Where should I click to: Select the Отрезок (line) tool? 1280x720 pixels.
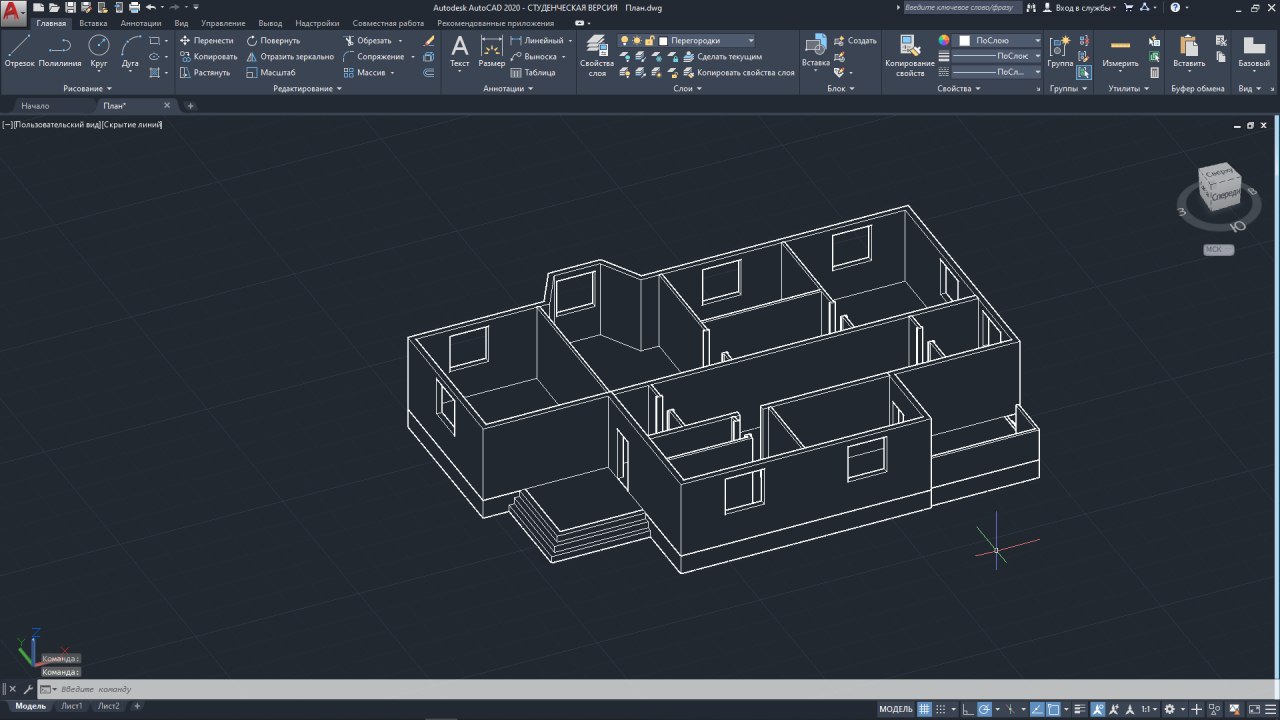coord(19,50)
